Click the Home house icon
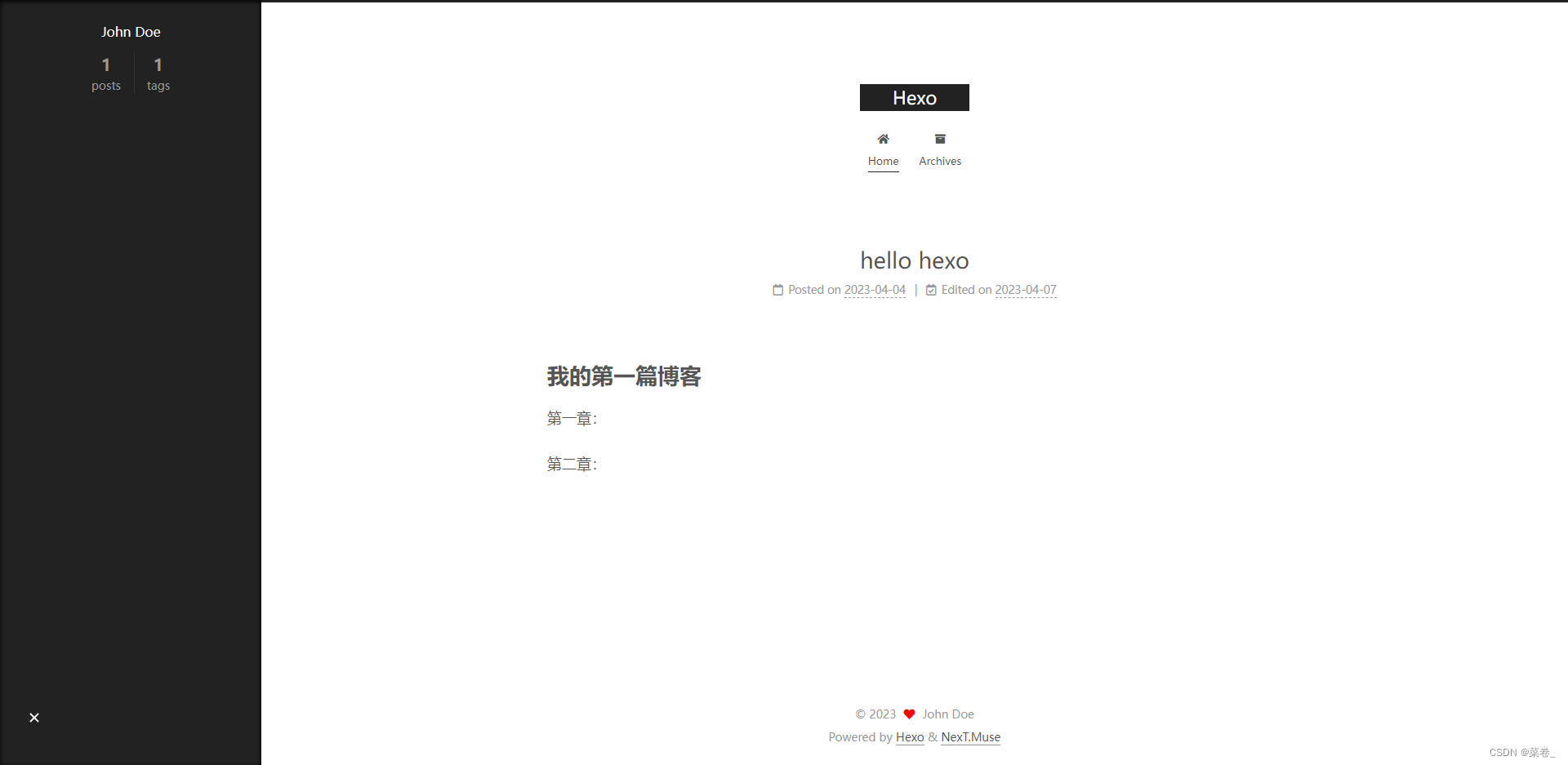This screenshot has height=765, width=1568. click(x=883, y=139)
